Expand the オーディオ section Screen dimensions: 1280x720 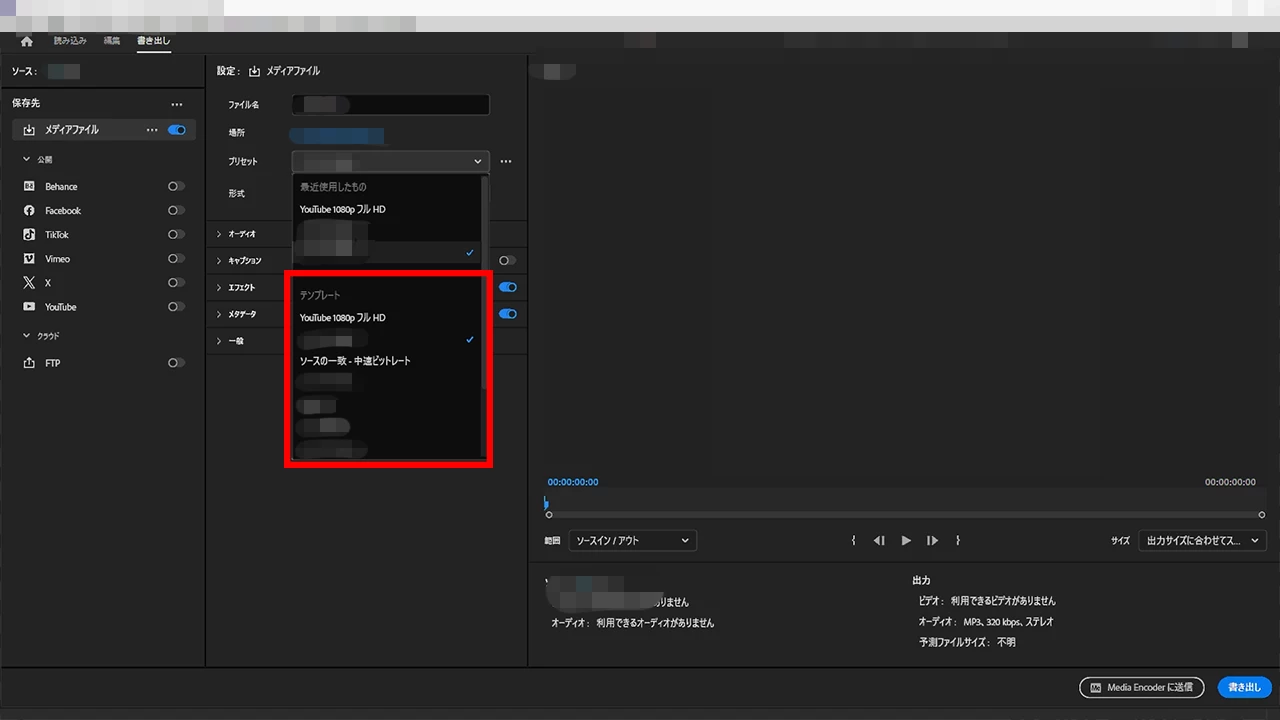(x=219, y=234)
